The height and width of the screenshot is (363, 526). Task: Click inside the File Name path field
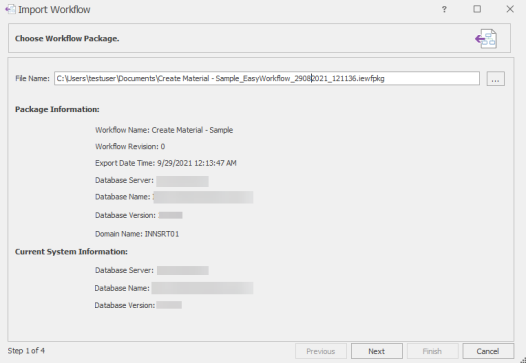pos(267,79)
